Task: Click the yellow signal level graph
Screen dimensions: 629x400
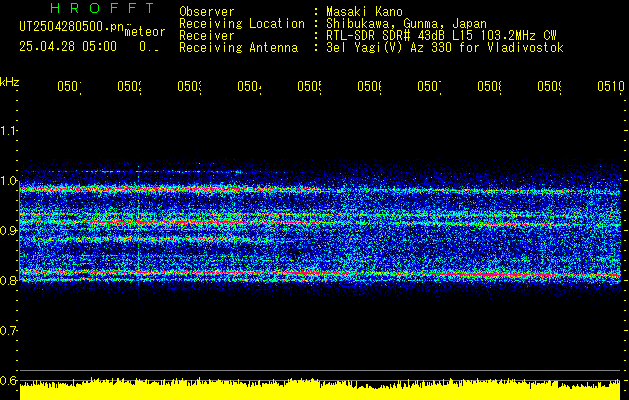Action: (x=320, y=390)
